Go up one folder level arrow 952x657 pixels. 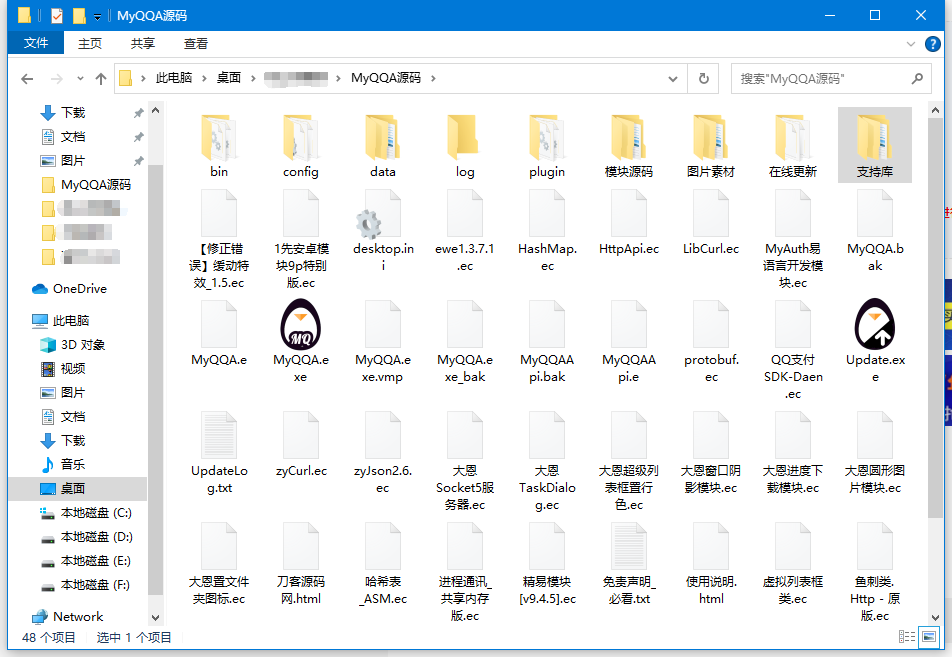pyautogui.click(x=101, y=78)
